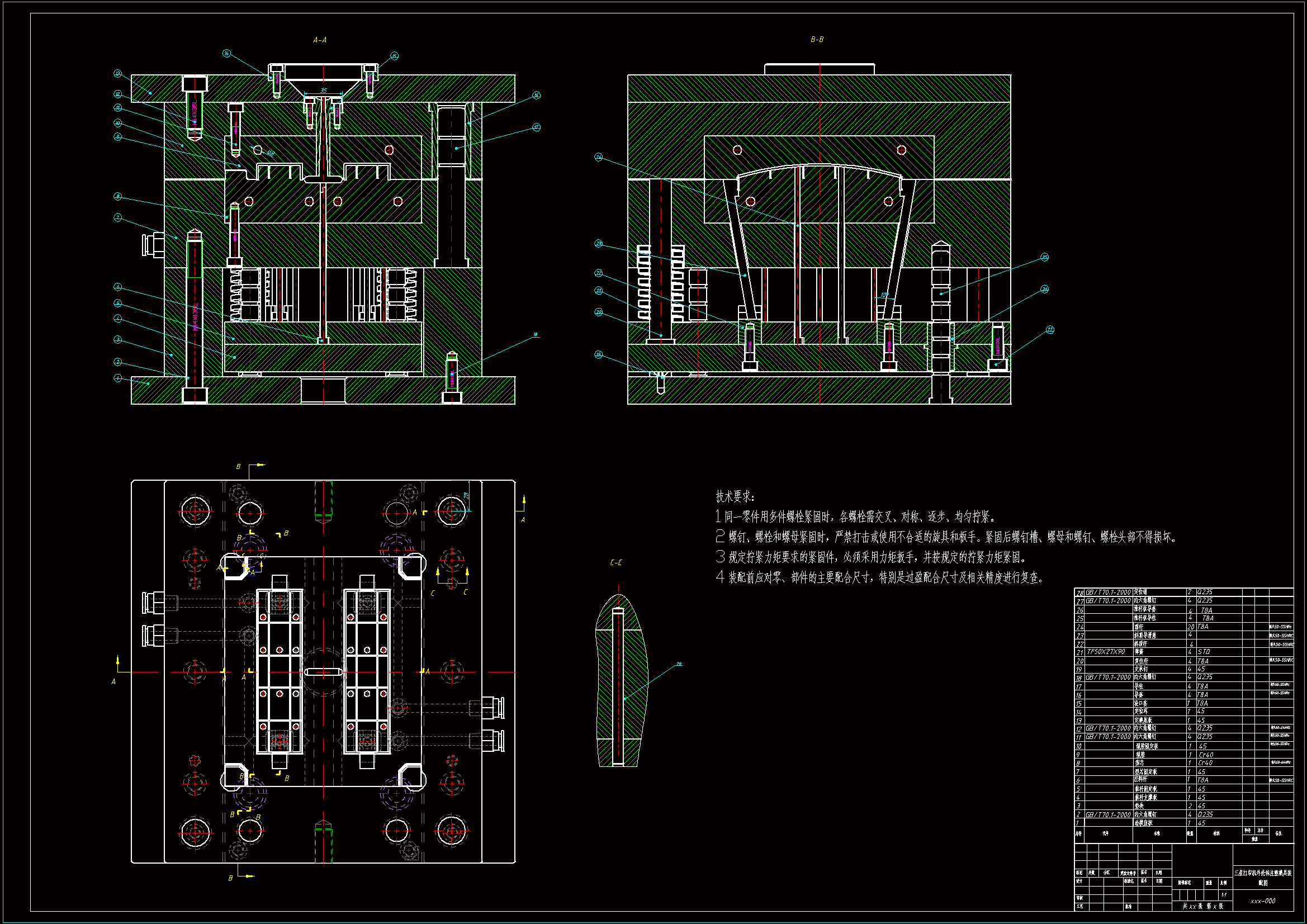Click the 1:1 scale cell in title block

[x=1224, y=895]
